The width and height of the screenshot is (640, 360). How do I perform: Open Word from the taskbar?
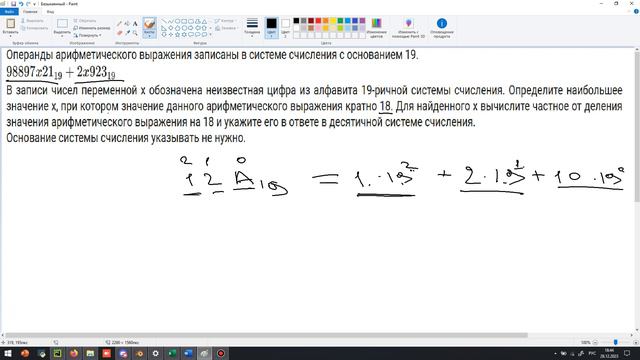188,353
